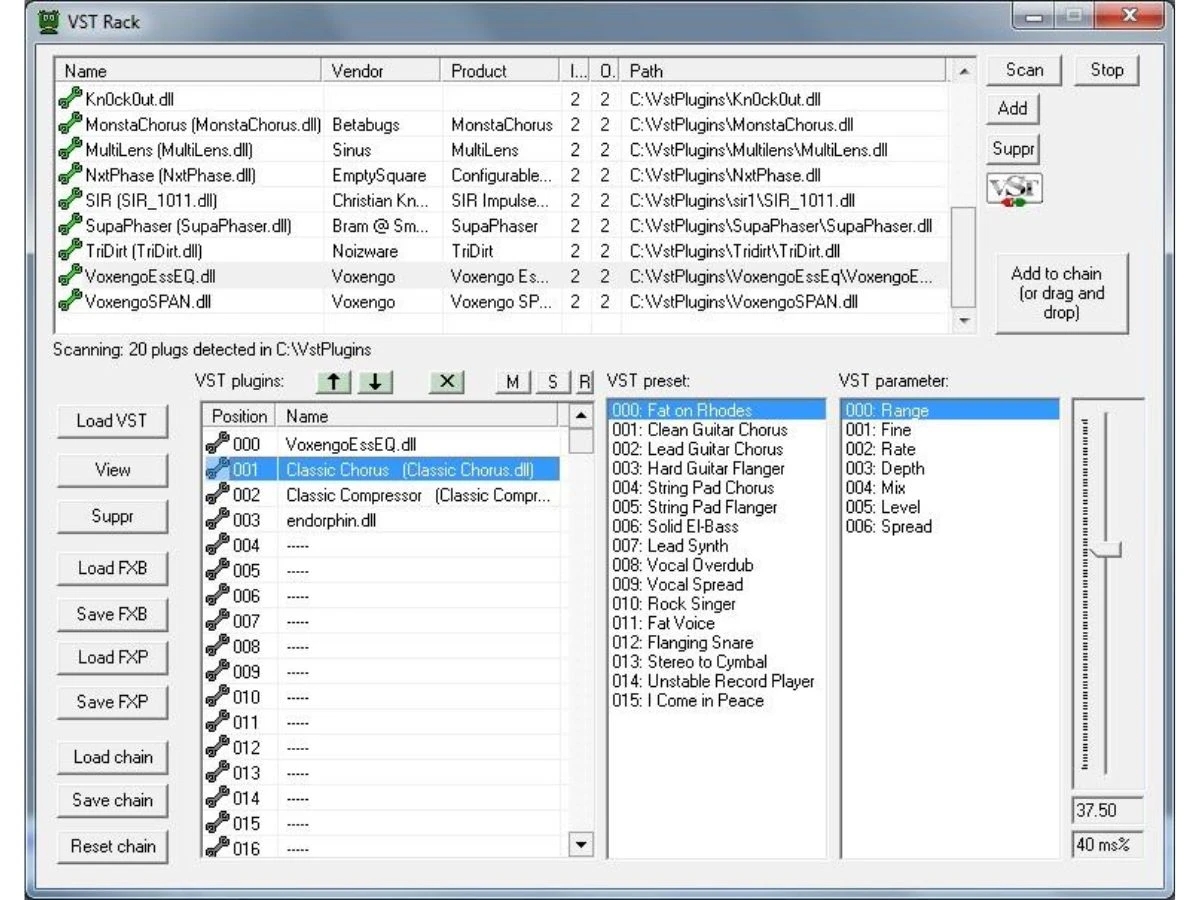1200x900 pixels.
Task: Open plugin editor with View button
Action: click(x=113, y=470)
